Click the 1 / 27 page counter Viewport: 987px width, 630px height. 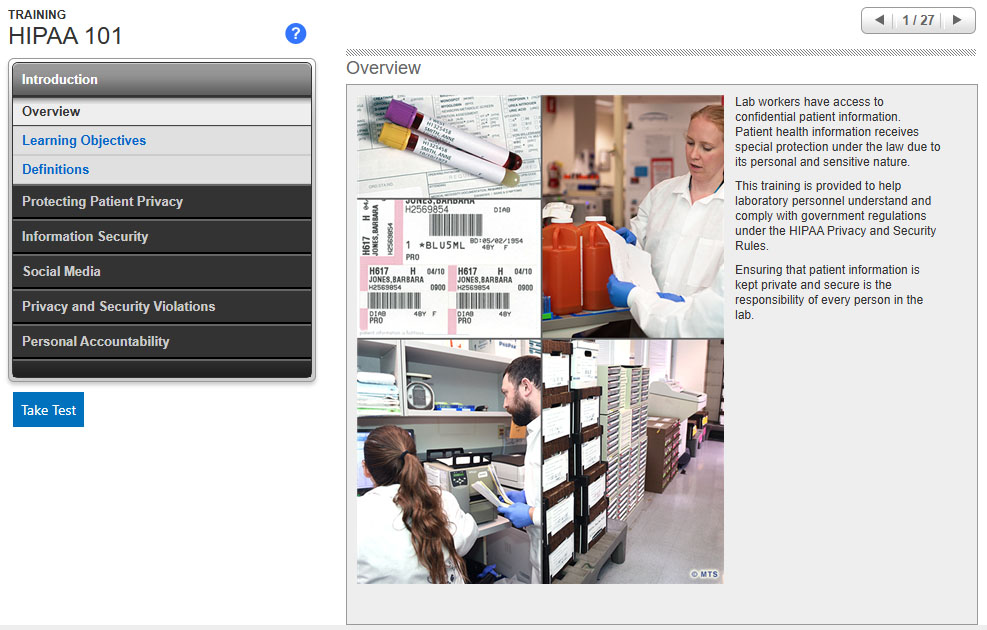(x=918, y=20)
